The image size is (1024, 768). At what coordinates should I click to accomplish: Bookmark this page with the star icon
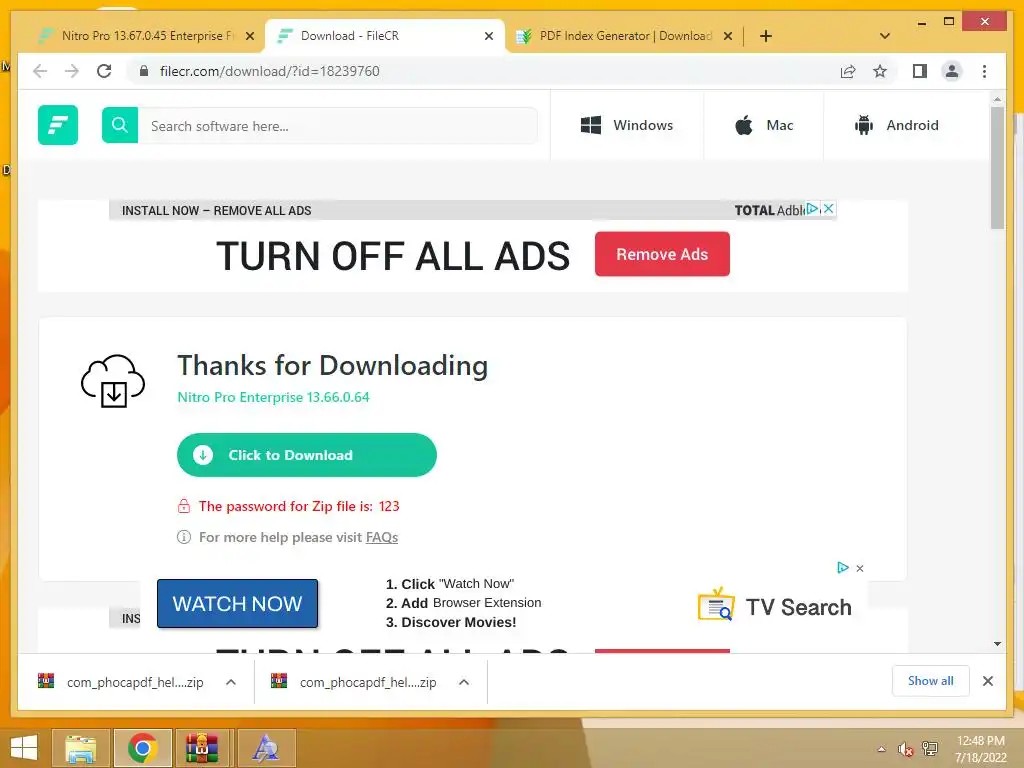click(x=880, y=71)
